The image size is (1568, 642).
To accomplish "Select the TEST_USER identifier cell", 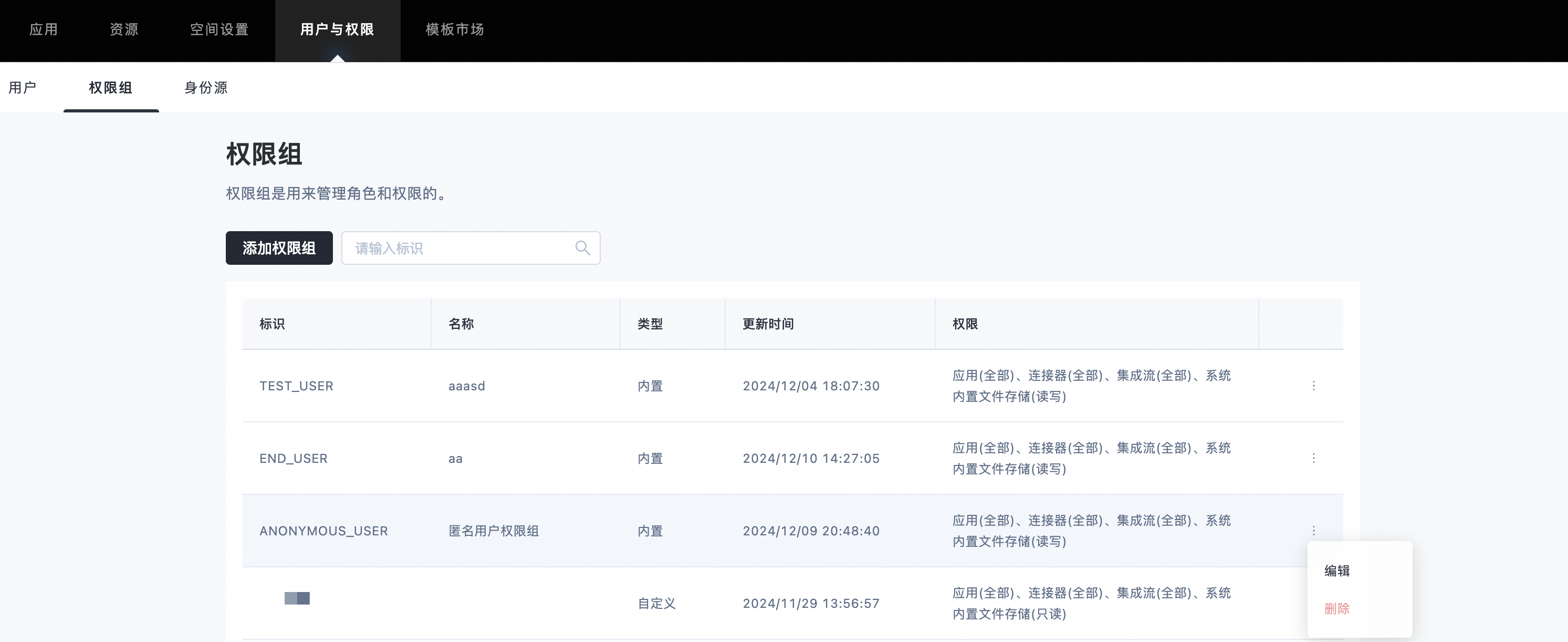I will point(297,386).
